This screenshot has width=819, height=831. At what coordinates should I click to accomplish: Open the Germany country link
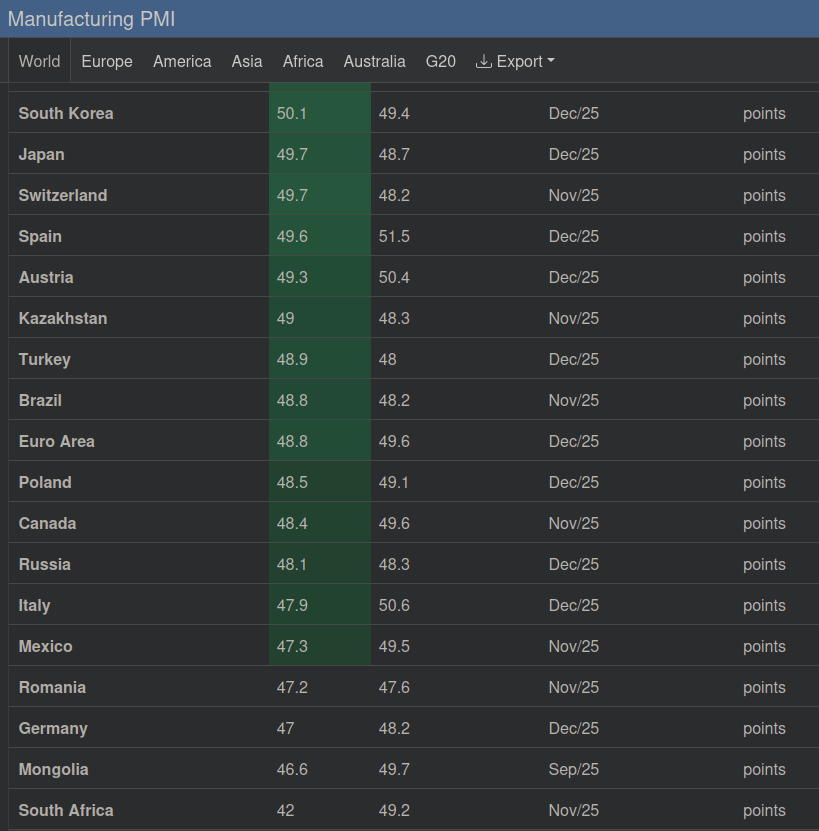click(x=53, y=728)
